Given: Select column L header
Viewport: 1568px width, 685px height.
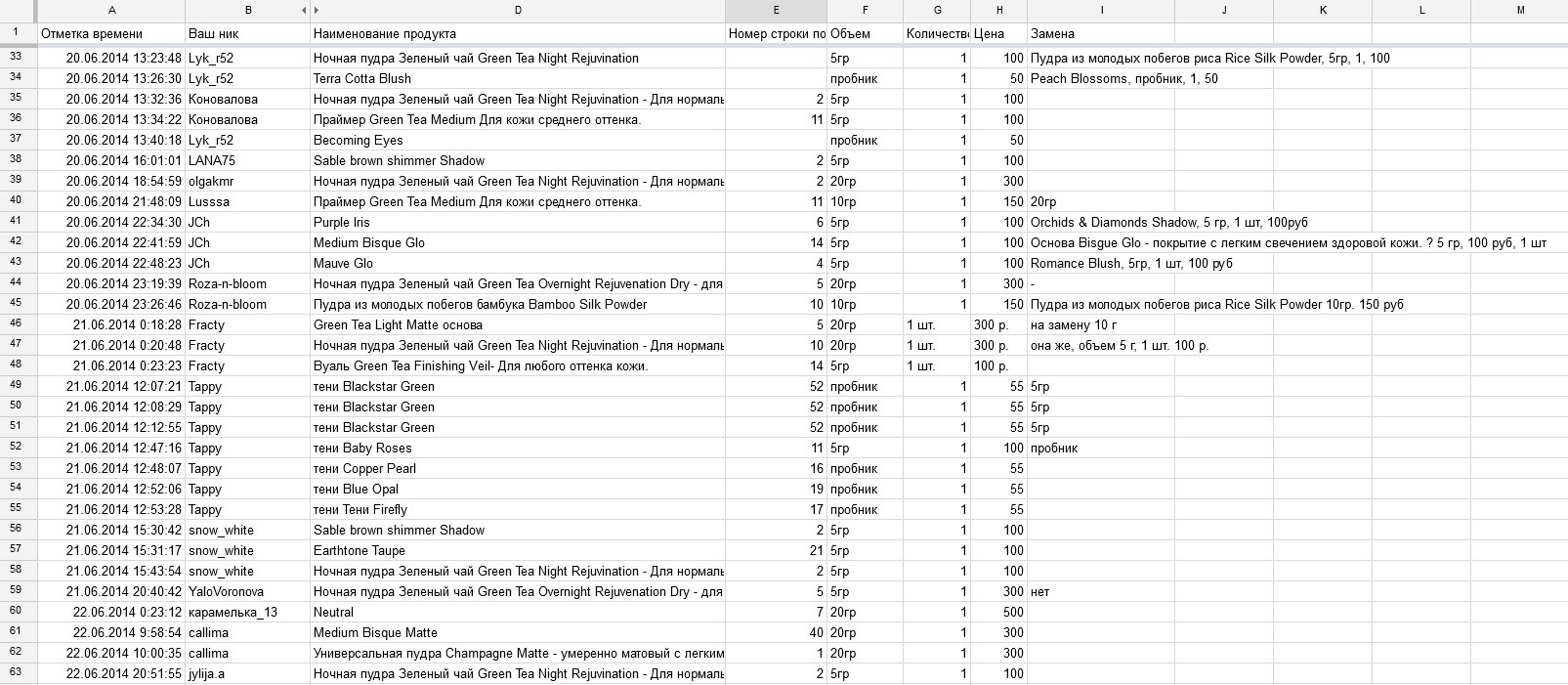Looking at the screenshot, I should 1421,11.
